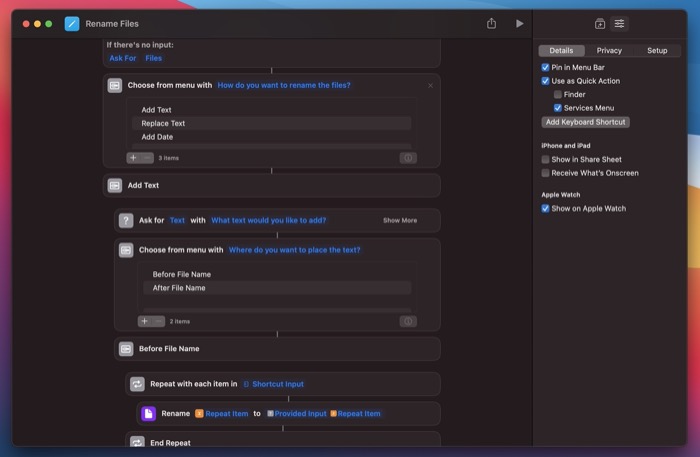700x457 pixels.
Task: Enable Receive What's Onscreen
Action: click(545, 173)
